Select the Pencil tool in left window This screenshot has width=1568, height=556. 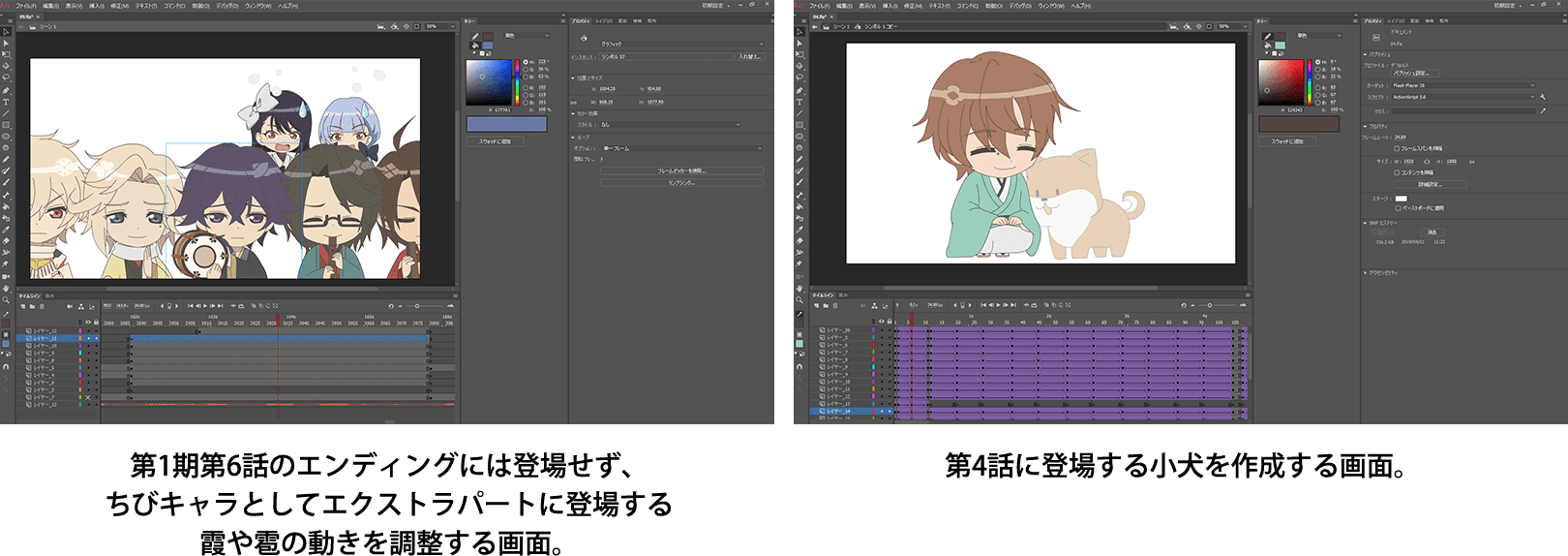pyautogui.click(x=6, y=158)
